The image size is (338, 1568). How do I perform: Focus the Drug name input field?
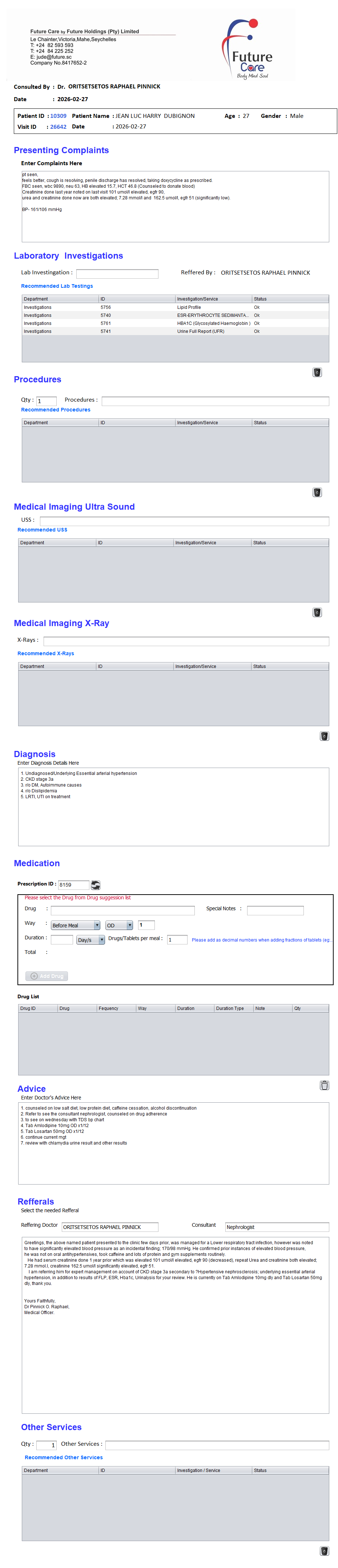[122, 910]
